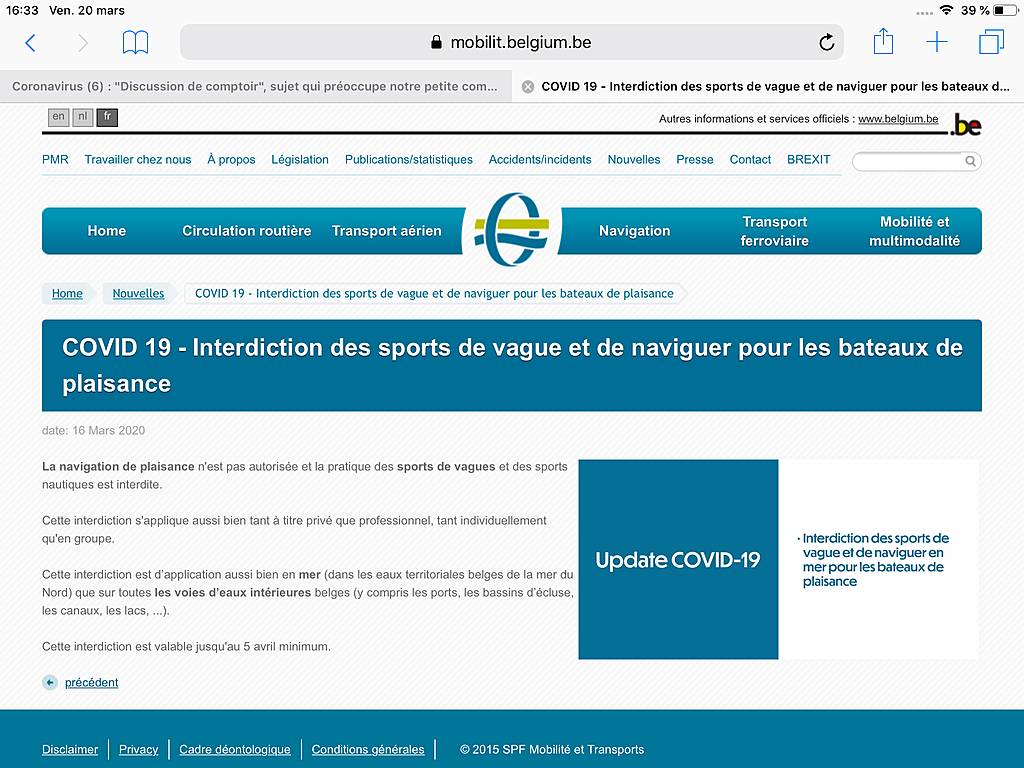1024x768 pixels.
Task: Select the COVID 19 Interdiction tab
Action: 768,86
